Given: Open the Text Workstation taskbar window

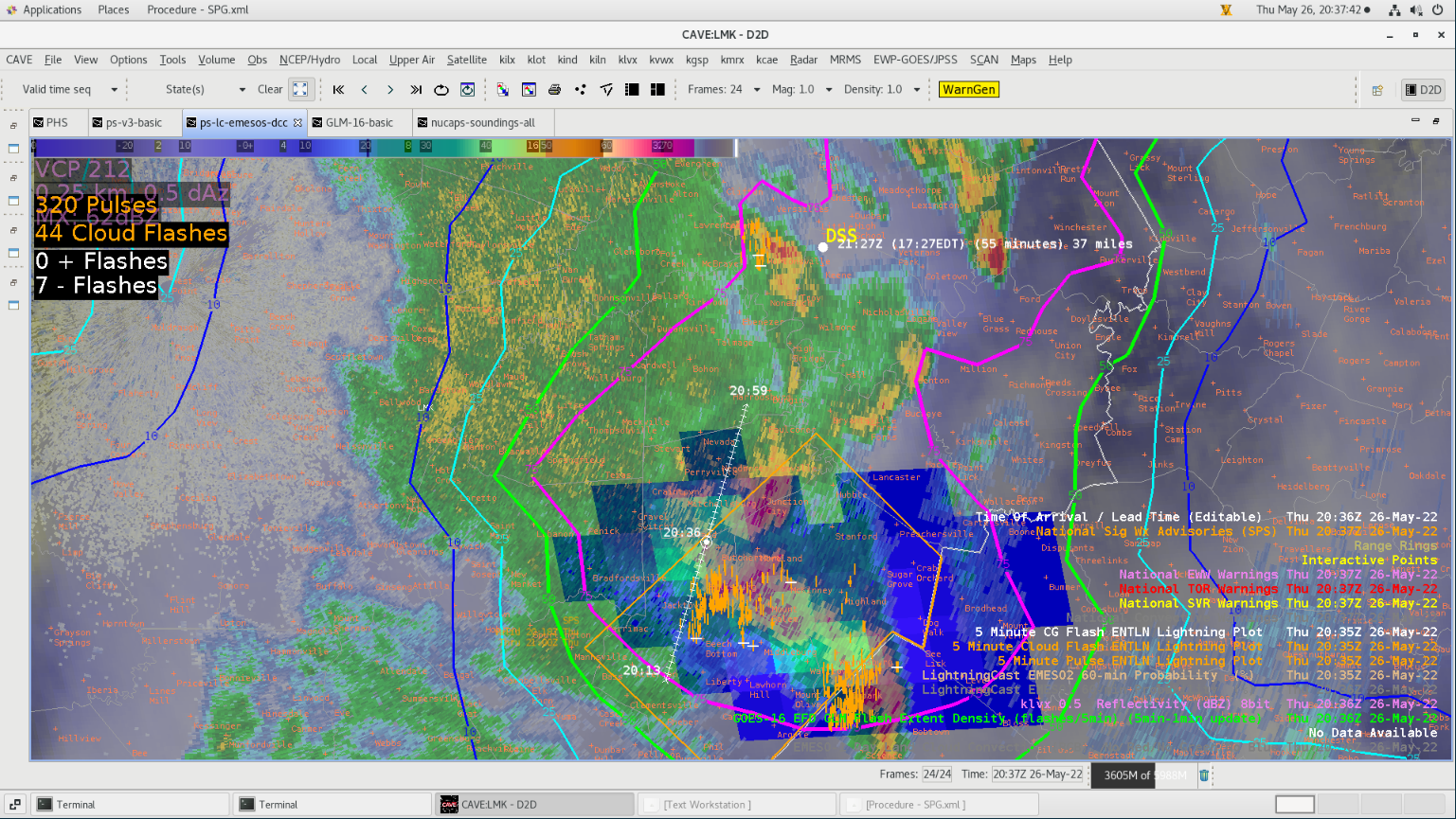Looking at the screenshot, I should click(707, 805).
